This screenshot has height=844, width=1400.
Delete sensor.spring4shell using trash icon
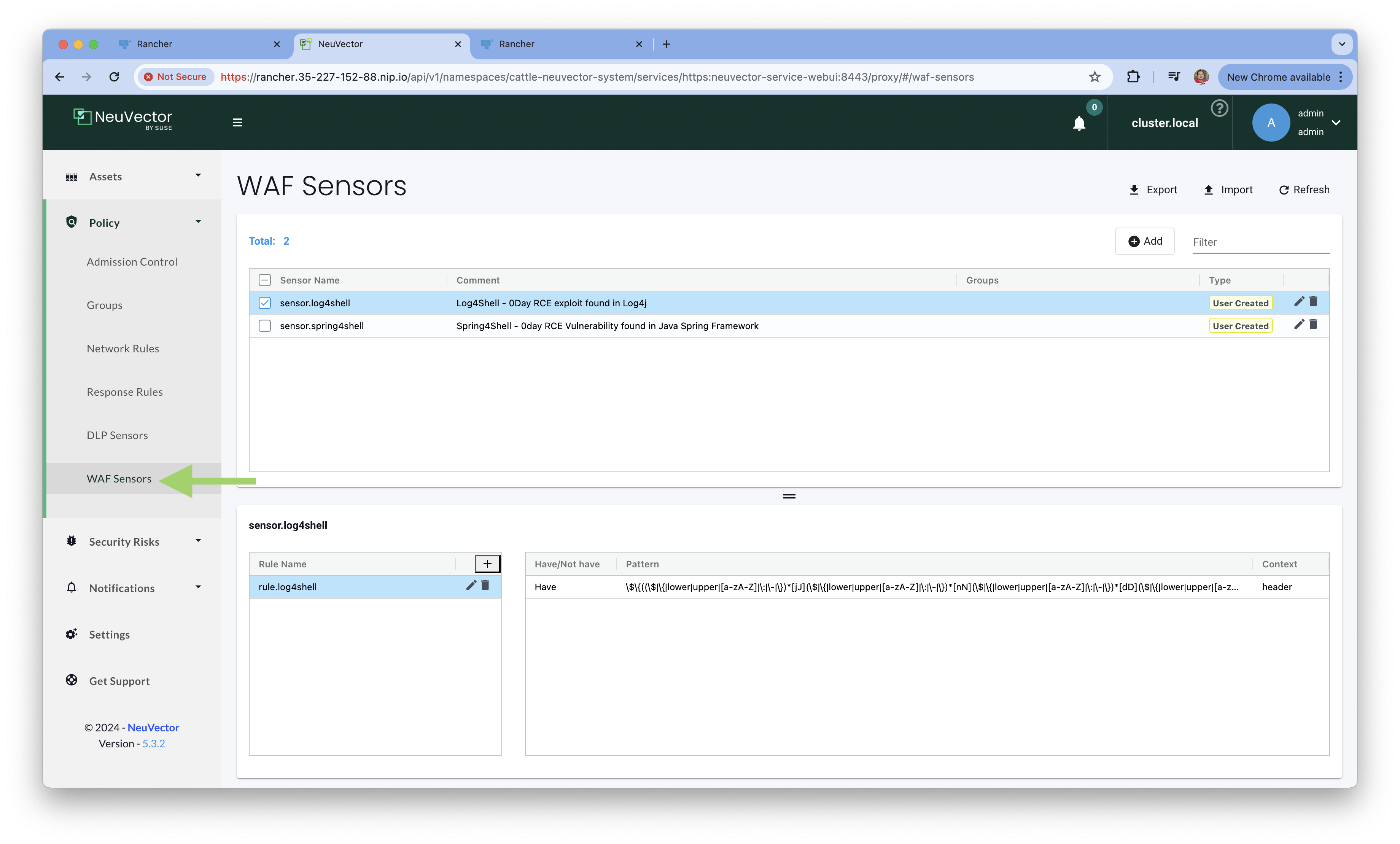pos(1313,325)
